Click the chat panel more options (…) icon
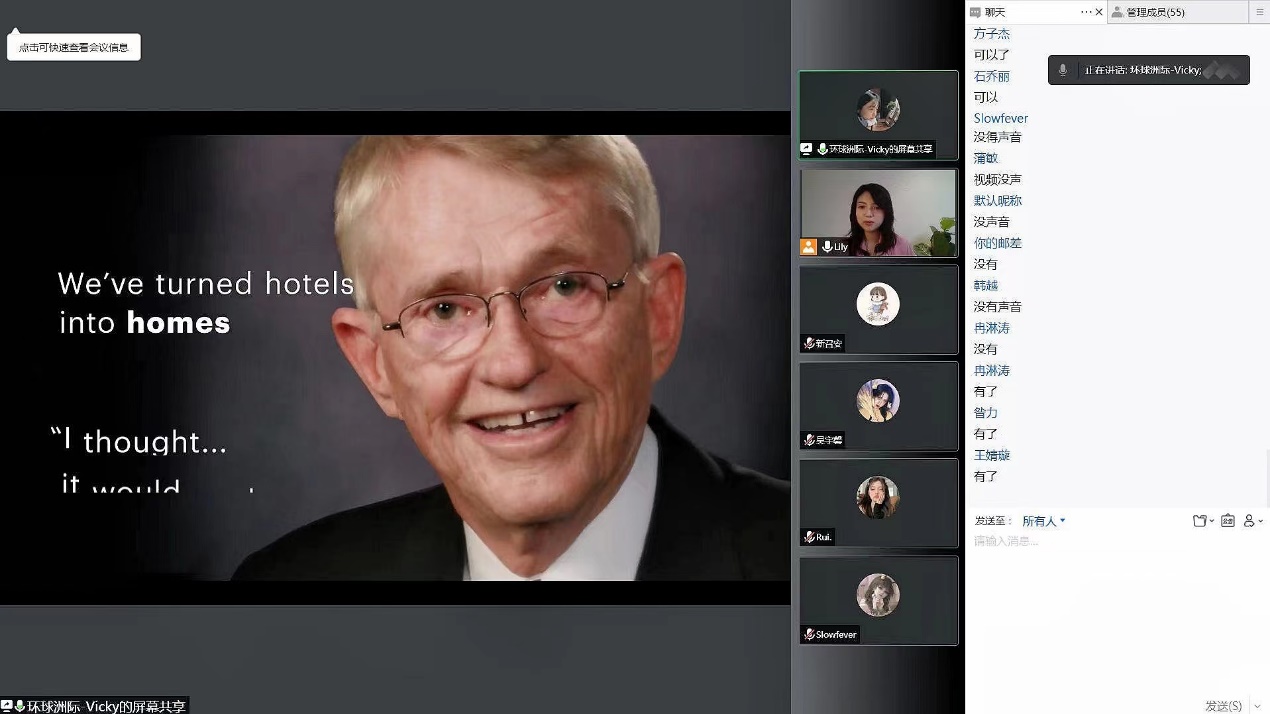This screenshot has height=714, width=1270. click(x=1087, y=12)
